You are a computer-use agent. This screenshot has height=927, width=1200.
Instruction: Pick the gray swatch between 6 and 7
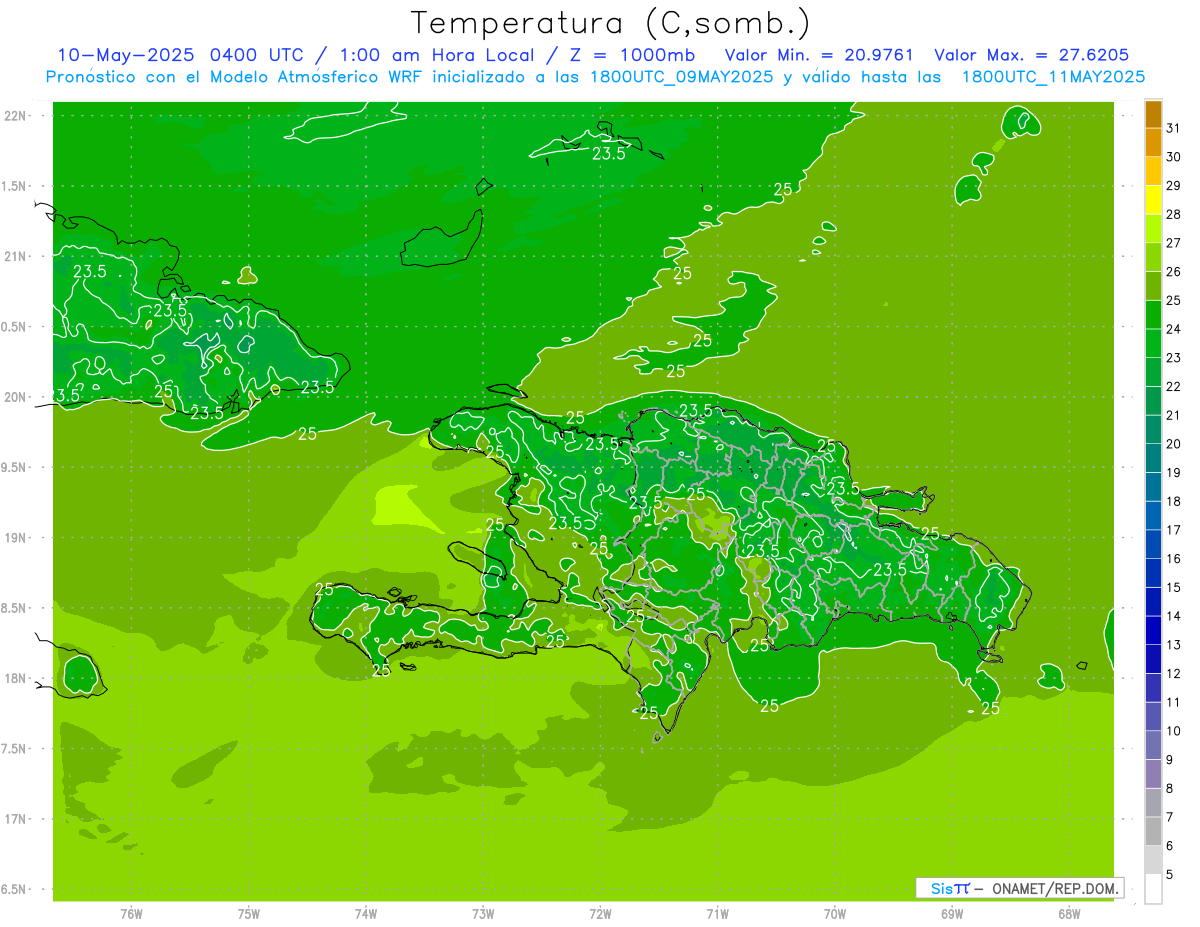(1153, 831)
